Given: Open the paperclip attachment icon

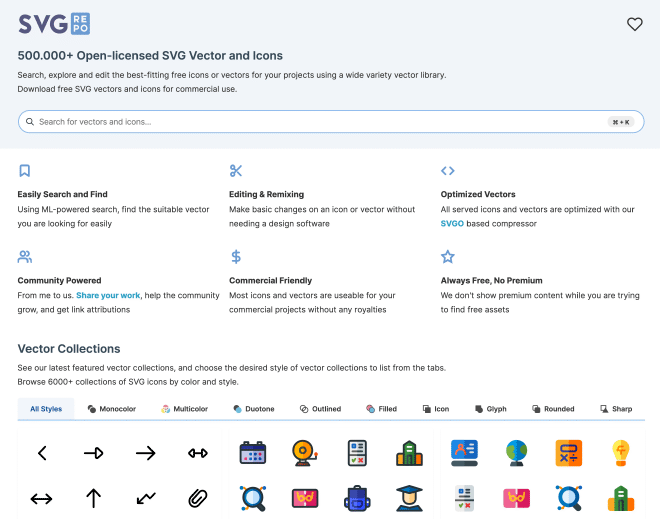Looking at the screenshot, I should (198, 497).
